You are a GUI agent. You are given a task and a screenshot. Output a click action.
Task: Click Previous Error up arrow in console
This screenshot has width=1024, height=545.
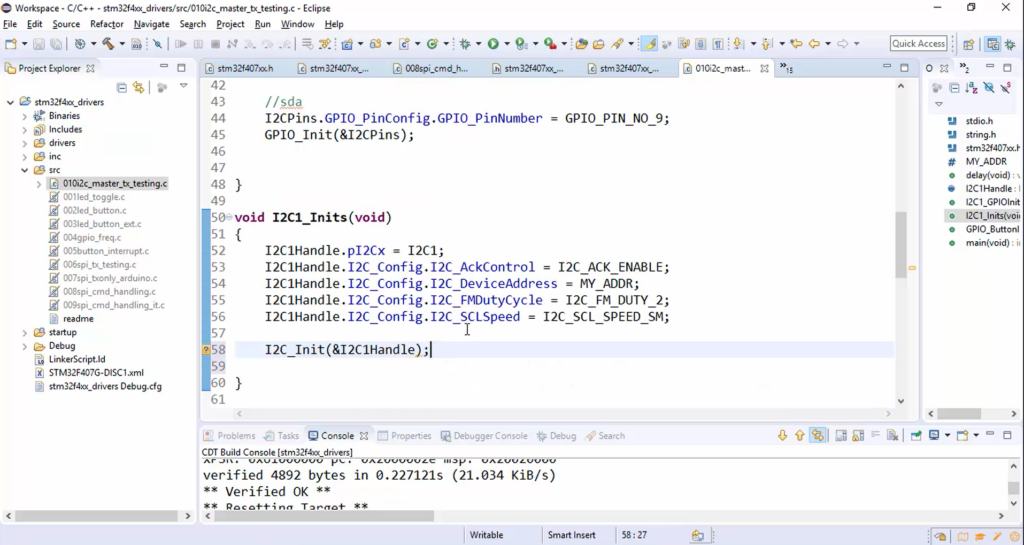pos(799,435)
